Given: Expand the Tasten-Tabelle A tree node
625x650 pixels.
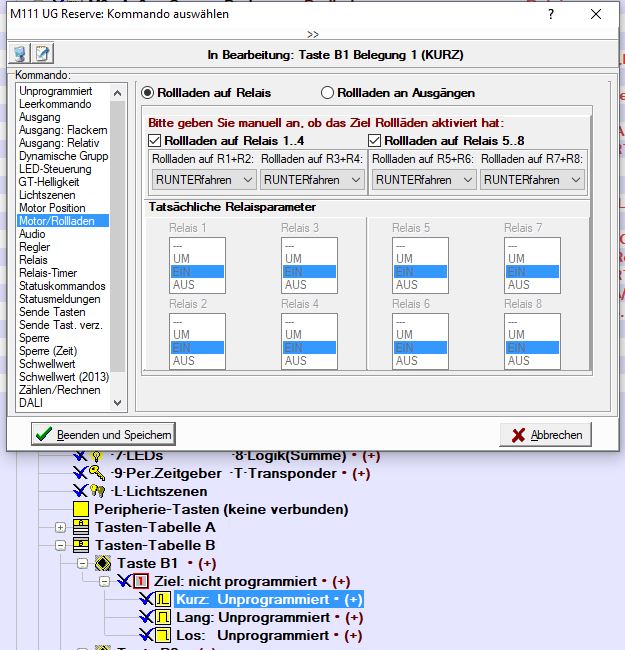Looking at the screenshot, I should [x=61, y=527].
